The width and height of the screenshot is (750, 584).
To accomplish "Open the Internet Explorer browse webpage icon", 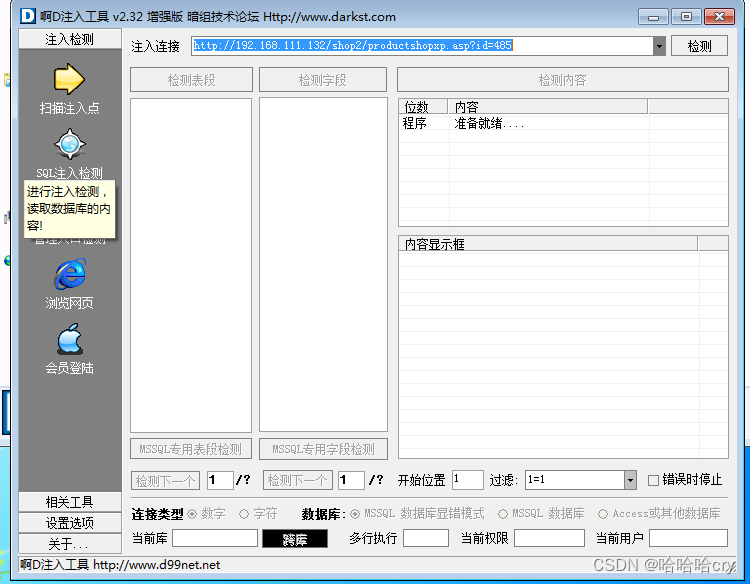I will [70, 274].
